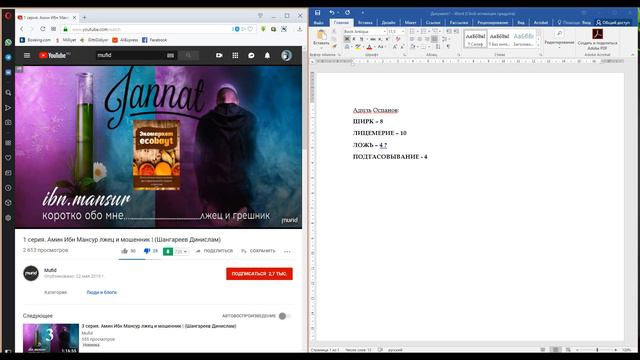The height and width of the screenshot is (360, 640).
Task: Click the Save to playlist button
Action: pos(258,251)
